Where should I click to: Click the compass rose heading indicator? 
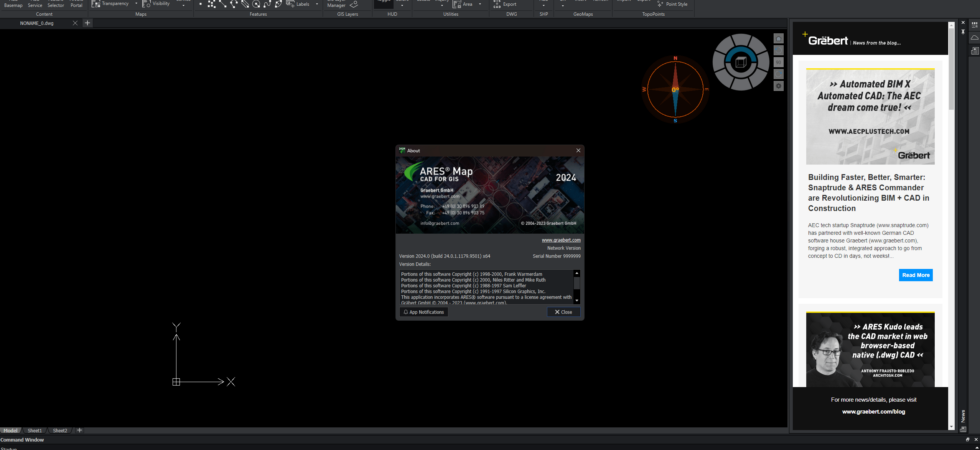click(x=675, y=89)
